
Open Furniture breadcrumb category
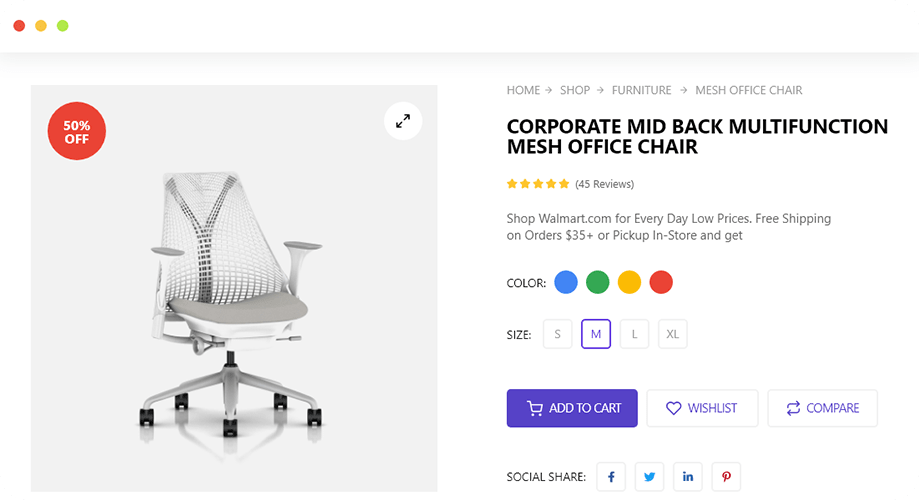(642, 90)
